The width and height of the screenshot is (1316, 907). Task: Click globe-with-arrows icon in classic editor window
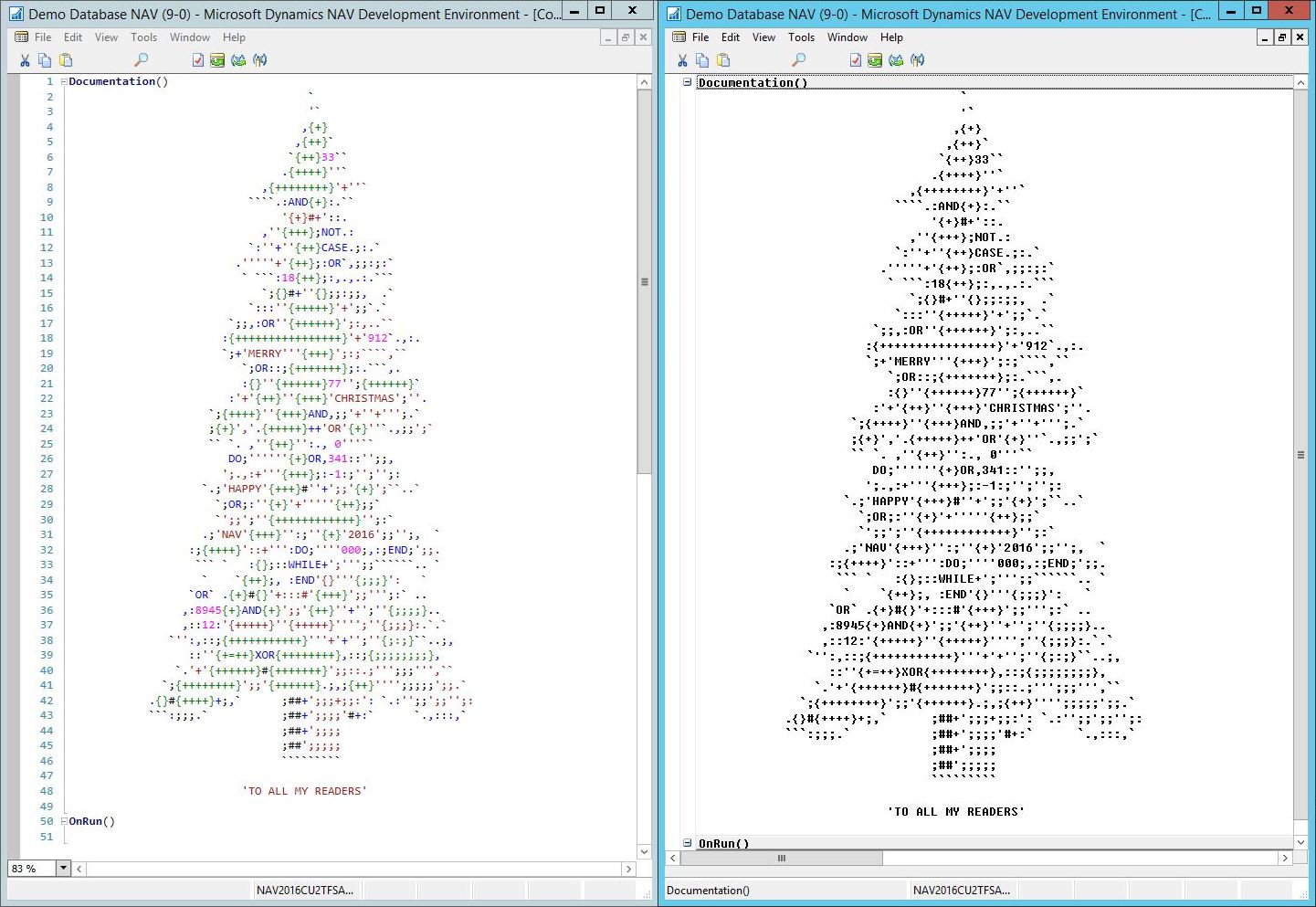coord(896,60)
